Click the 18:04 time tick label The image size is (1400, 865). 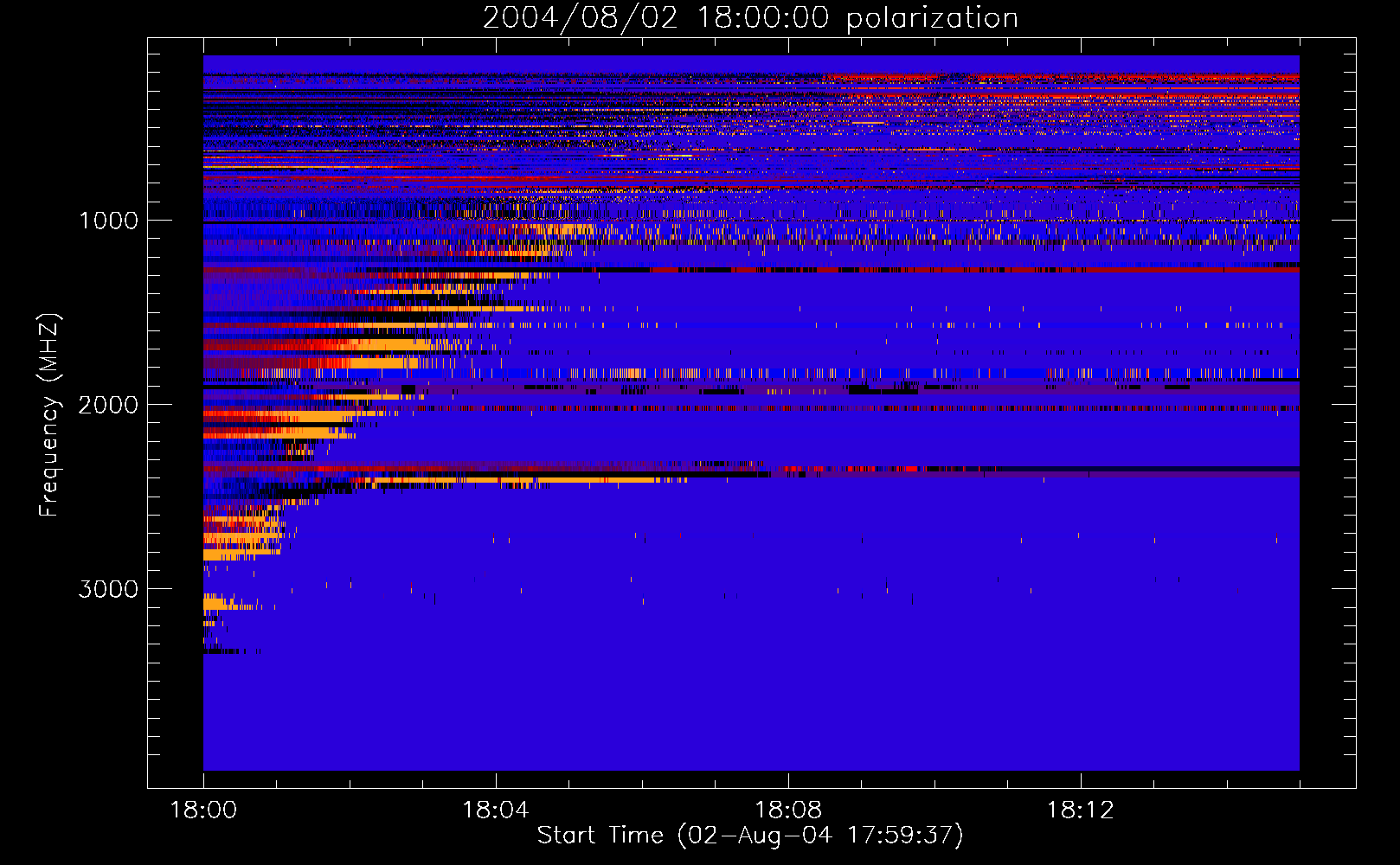[x=496, y=811]
